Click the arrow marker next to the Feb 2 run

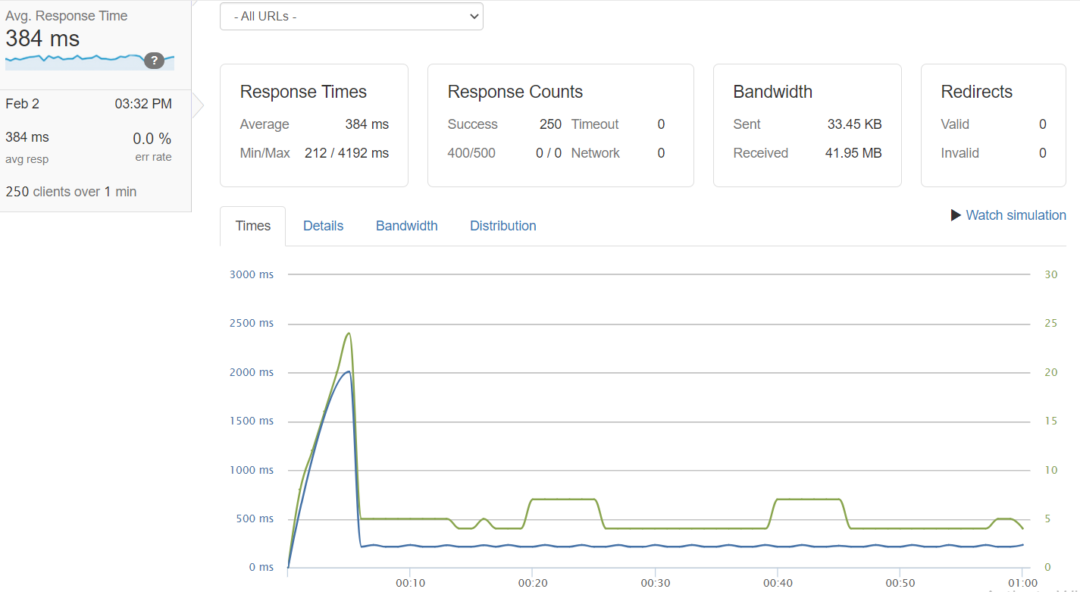click(197, 103)
